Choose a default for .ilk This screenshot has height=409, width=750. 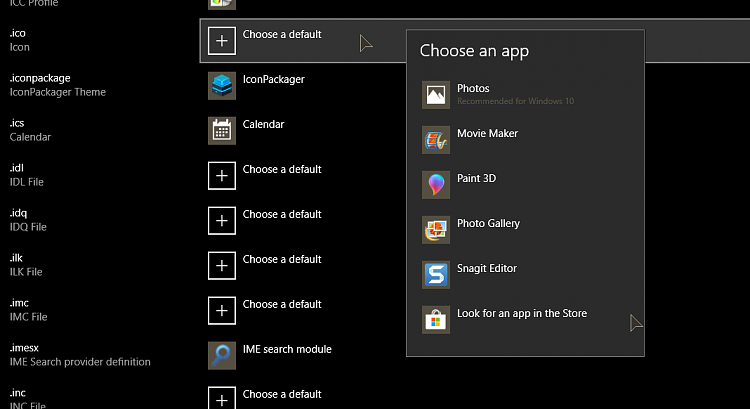pos(282,259)
